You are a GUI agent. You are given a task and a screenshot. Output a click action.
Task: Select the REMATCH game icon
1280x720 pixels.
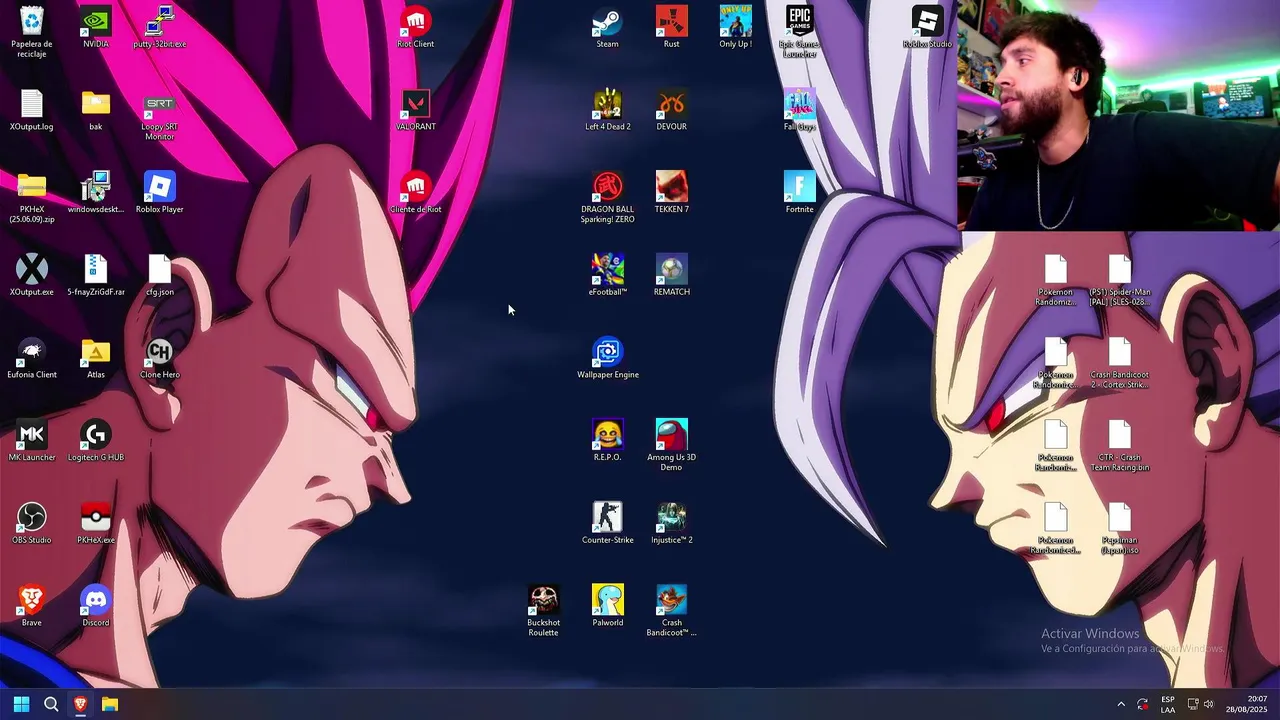click(x=672, y=275)
